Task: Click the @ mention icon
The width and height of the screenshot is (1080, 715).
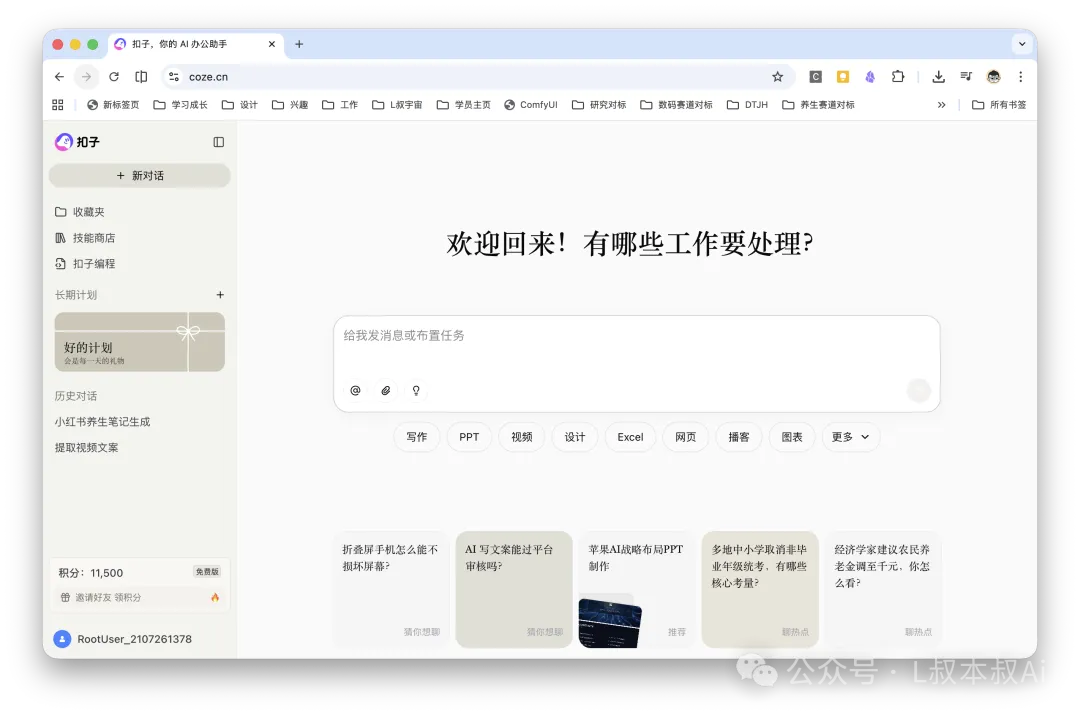Action: pos(355,391)
